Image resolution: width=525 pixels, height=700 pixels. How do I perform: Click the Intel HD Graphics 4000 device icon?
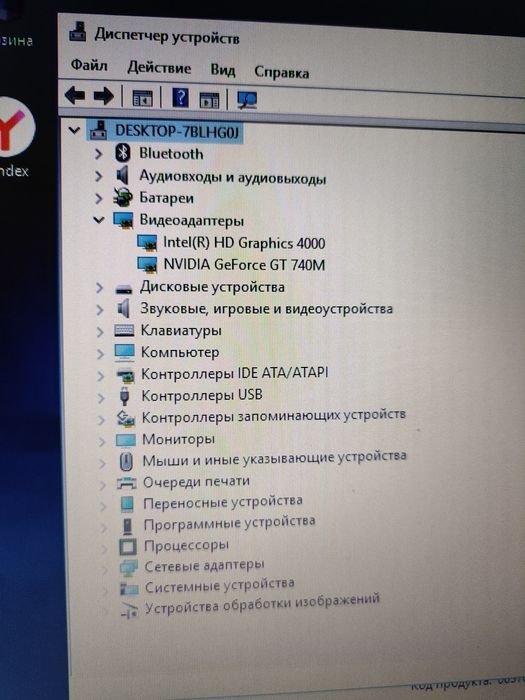pos(147,243)
